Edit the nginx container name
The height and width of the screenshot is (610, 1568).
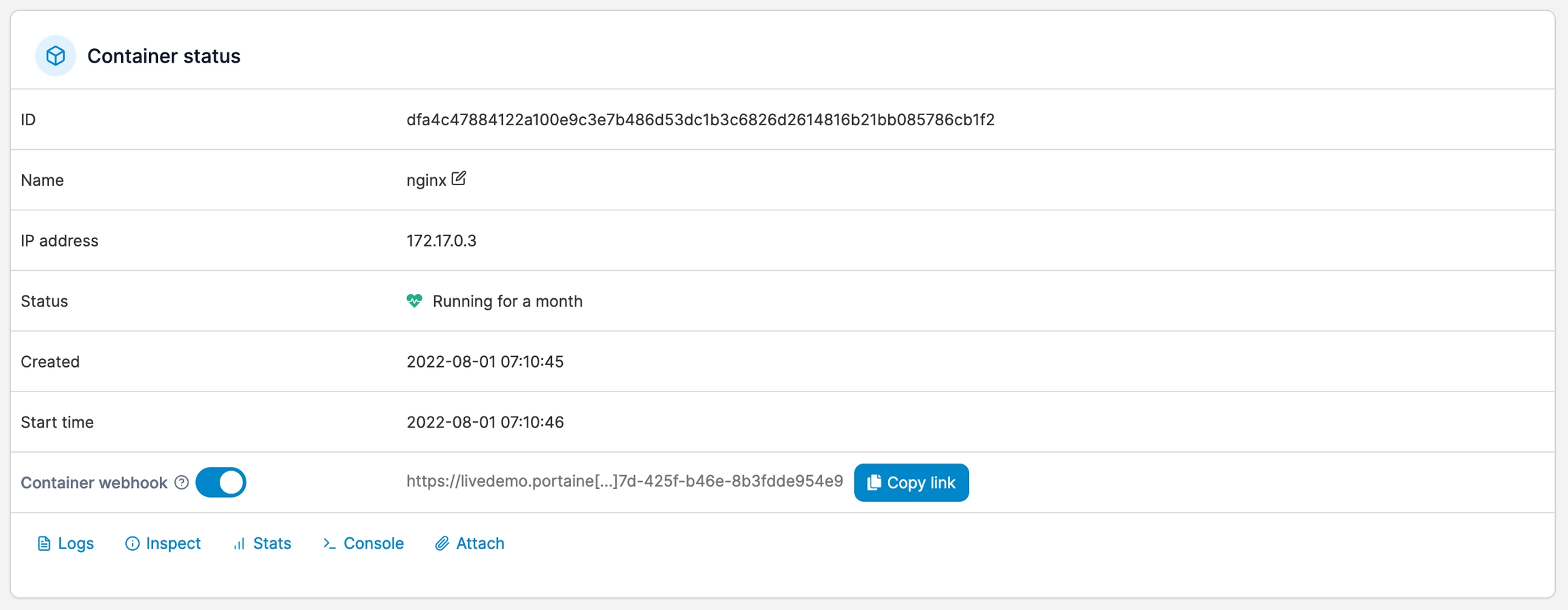click(459, 178)
